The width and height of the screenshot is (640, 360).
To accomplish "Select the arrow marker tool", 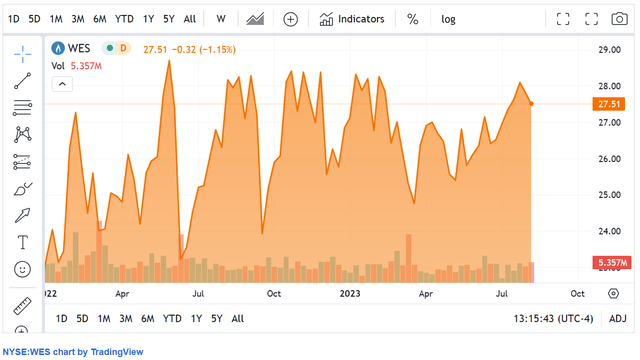I will point(22,216).
